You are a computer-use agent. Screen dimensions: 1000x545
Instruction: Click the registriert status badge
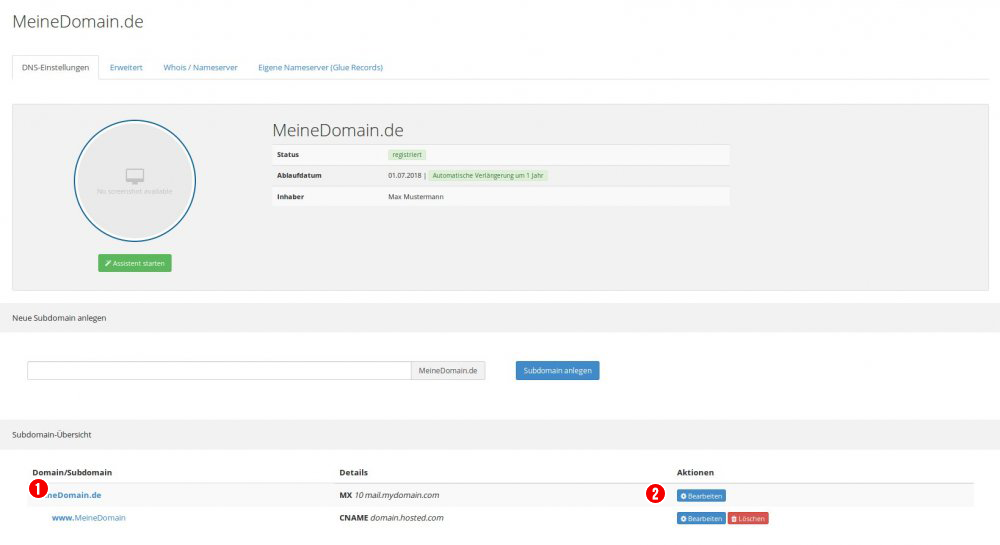coord(407,155)
